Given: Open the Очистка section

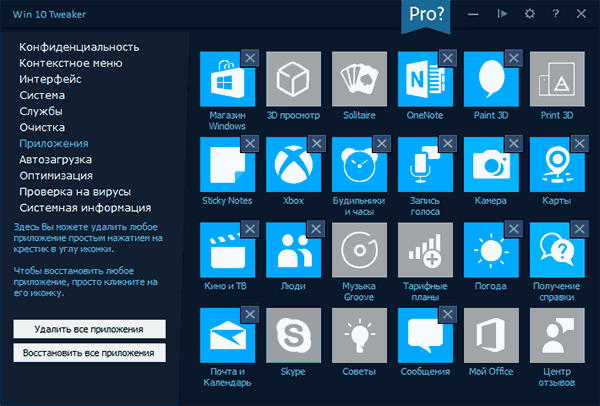Looking at the screenshot, I should click(42, 127).
